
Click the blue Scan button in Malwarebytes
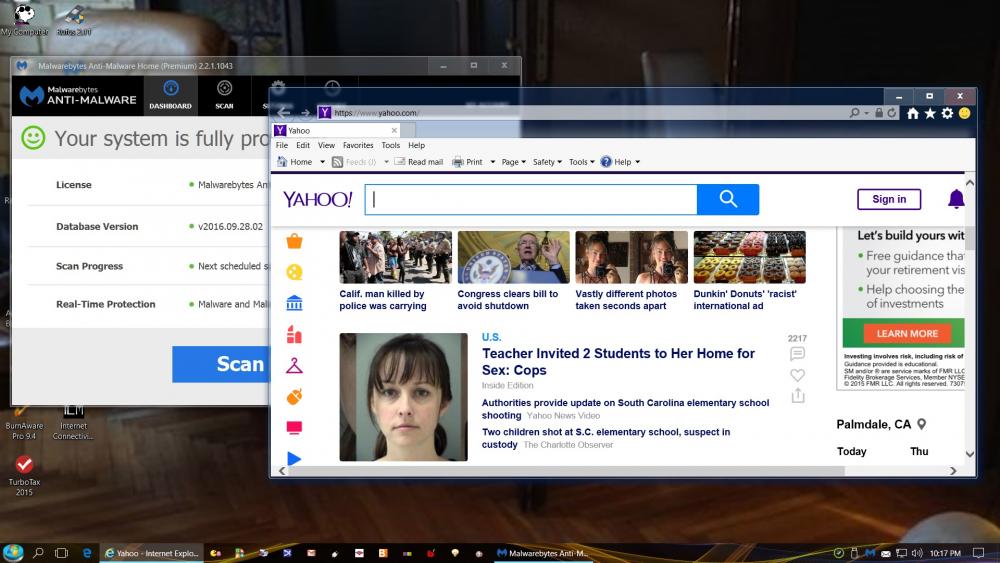(221, 364)
